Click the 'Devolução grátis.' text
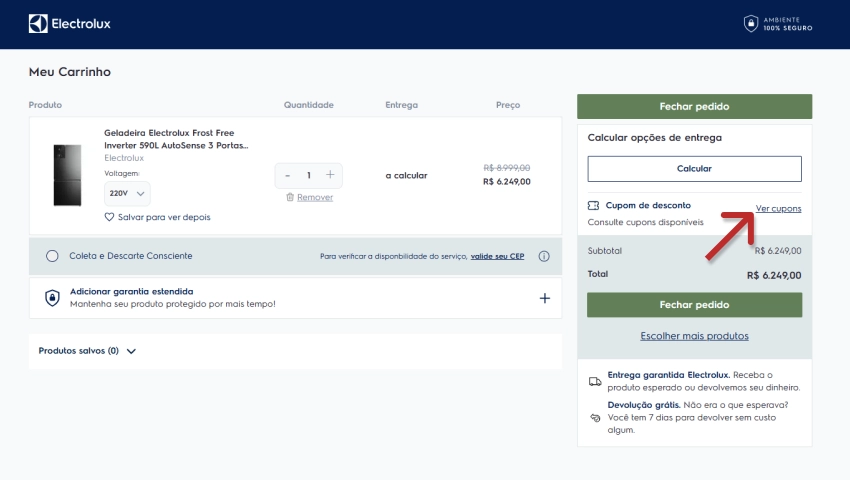Image resolution: width=850 pixels, height=480 pixels. [x=644, y=405]
